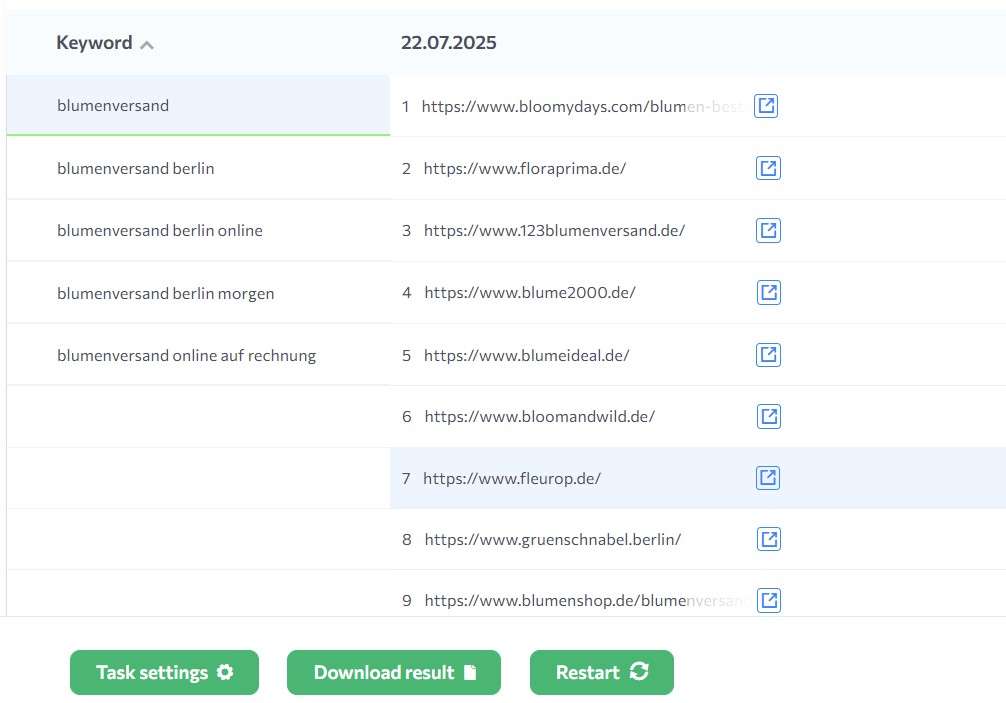Click the bloomydays.com URL text
Image resolution: width=1006 pixels, height=703 pixels.
click(581, 106)
